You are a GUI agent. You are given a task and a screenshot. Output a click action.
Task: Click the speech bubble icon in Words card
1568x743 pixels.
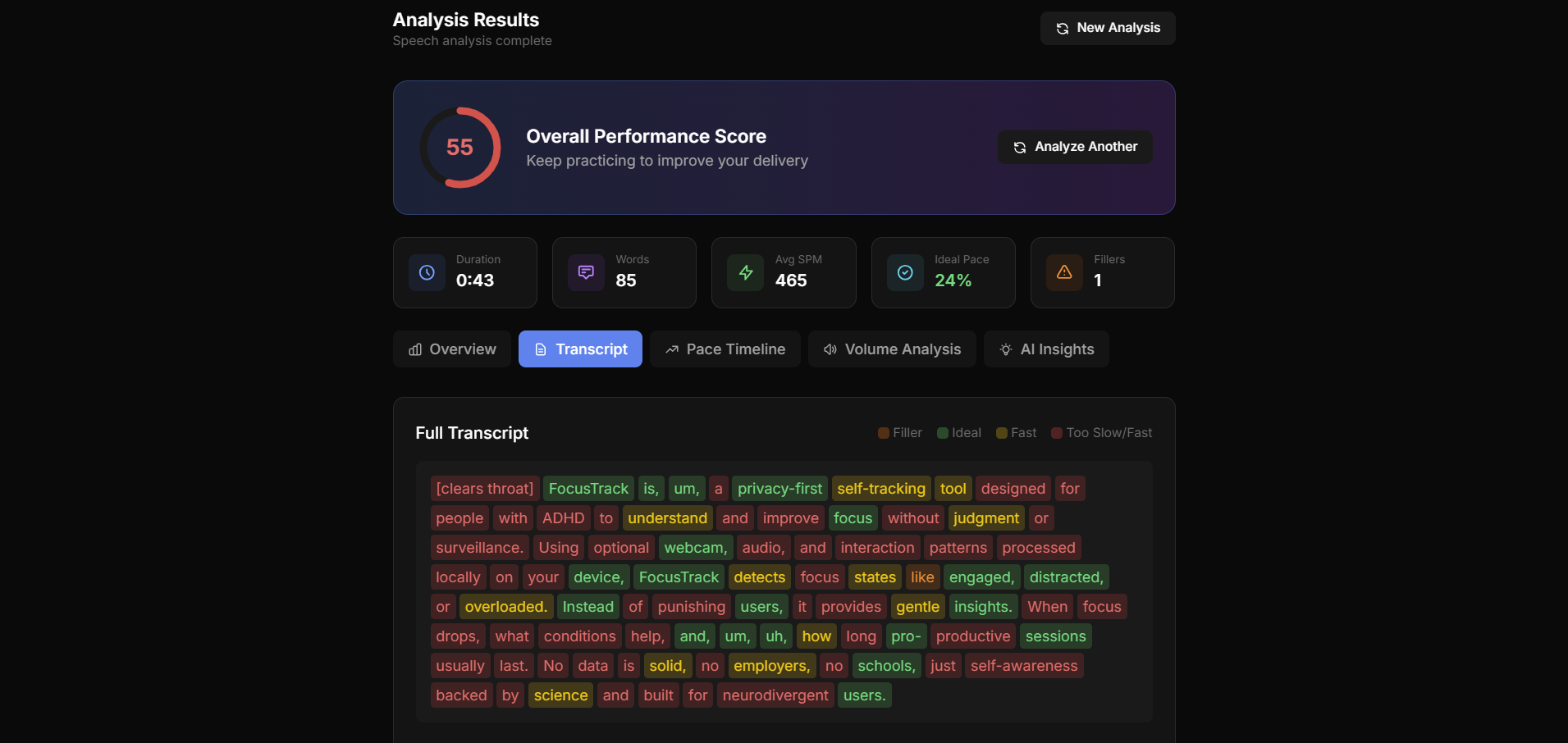(586, 273)
